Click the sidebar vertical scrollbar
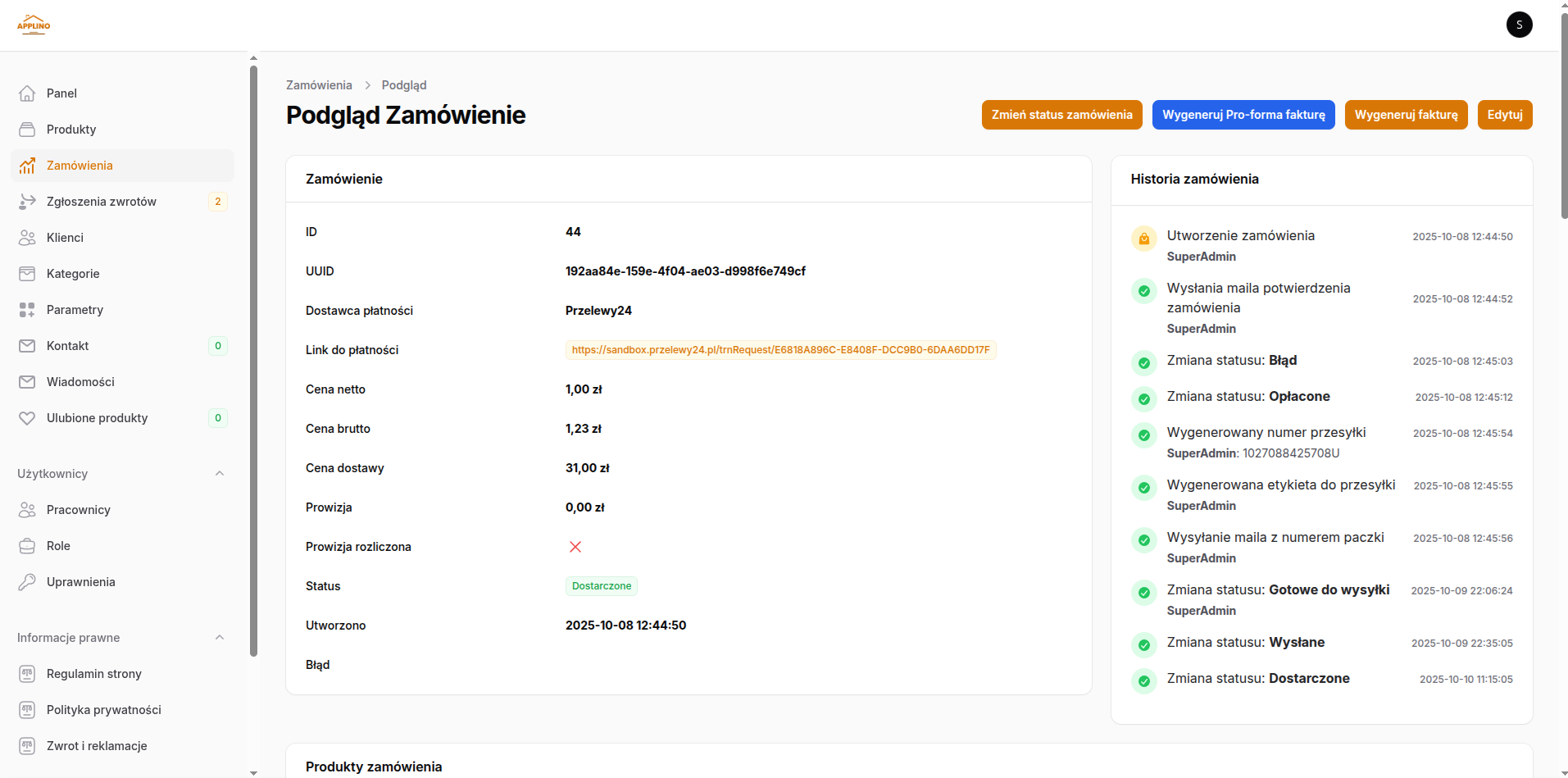Screen dimensions: 1568x778 (253, 361)
